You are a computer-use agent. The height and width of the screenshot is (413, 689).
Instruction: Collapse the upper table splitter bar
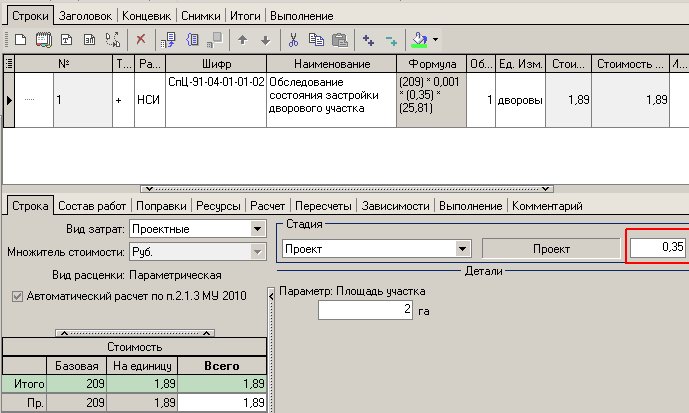coord(347,189)
